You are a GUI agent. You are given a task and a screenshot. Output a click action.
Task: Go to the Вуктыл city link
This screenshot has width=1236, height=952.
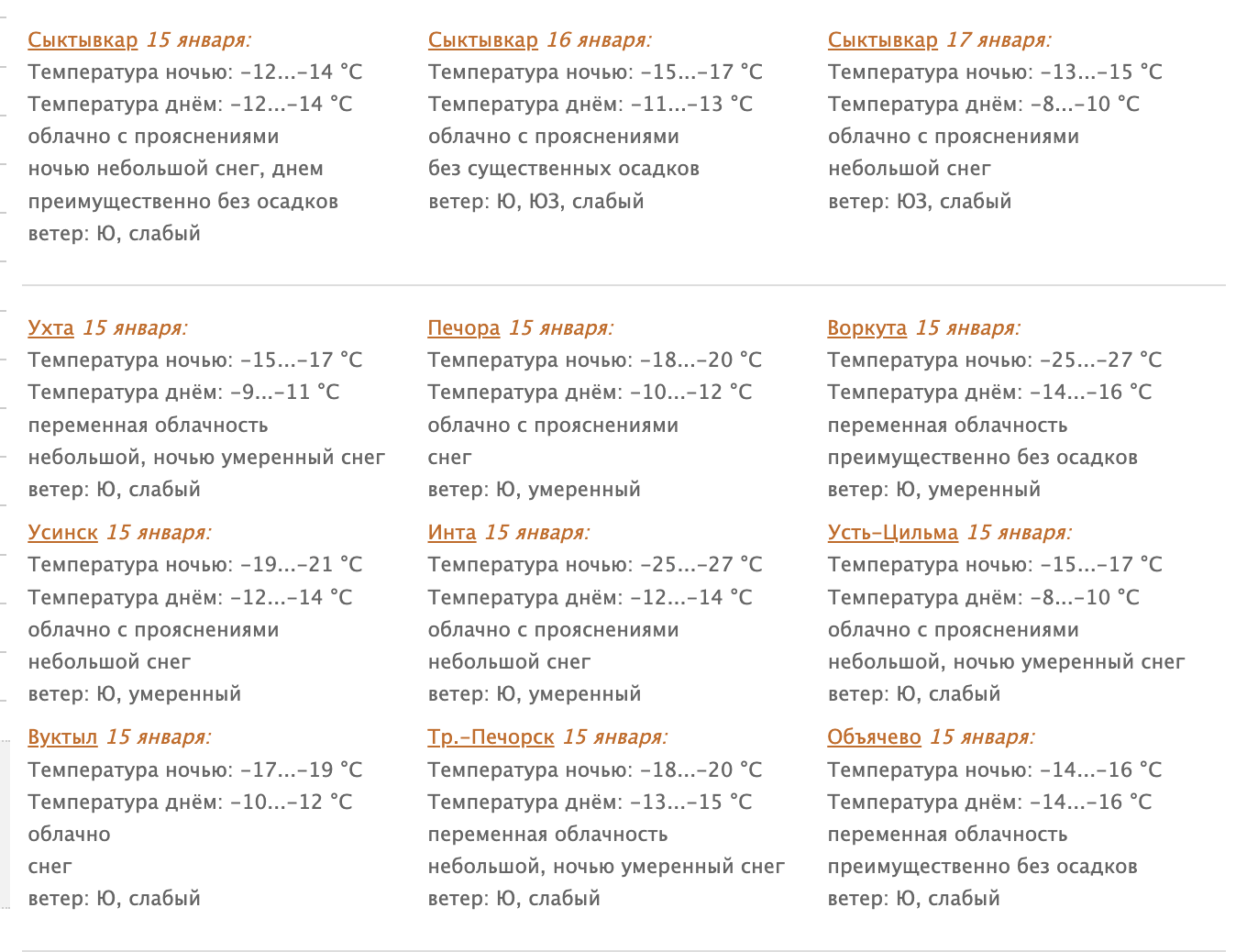[x=62, y=737]
